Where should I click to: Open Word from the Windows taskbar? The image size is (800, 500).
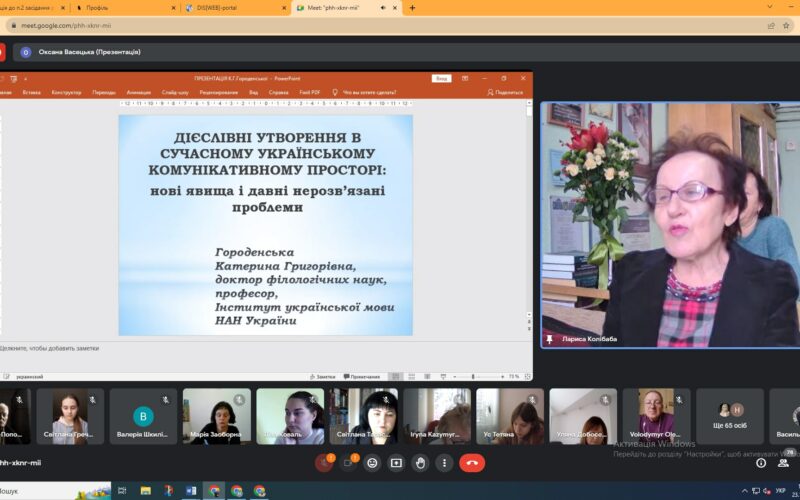point(191,491)
